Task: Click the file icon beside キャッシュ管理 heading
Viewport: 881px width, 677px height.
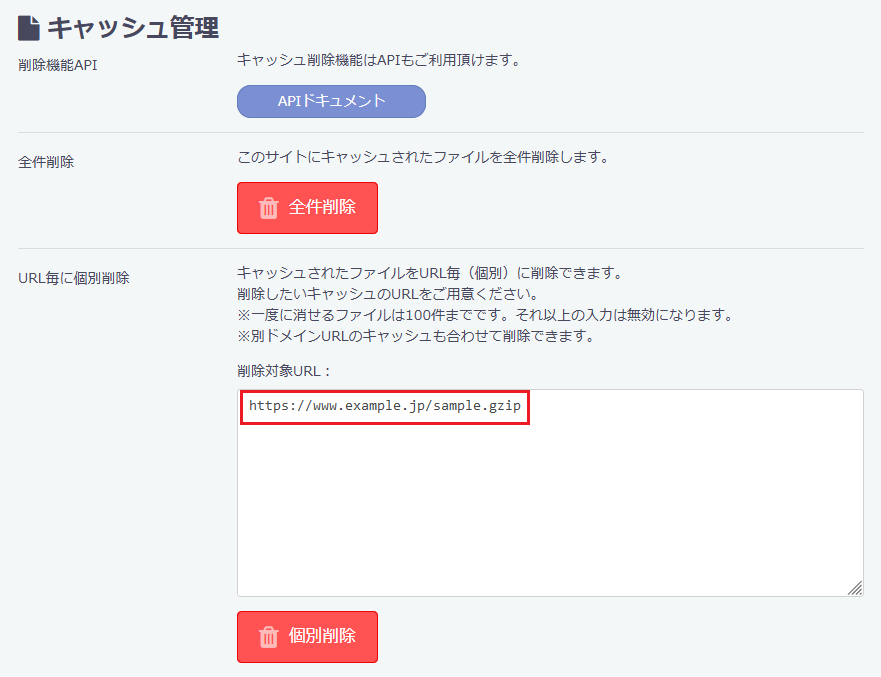Action: click(x=29, y=26)
